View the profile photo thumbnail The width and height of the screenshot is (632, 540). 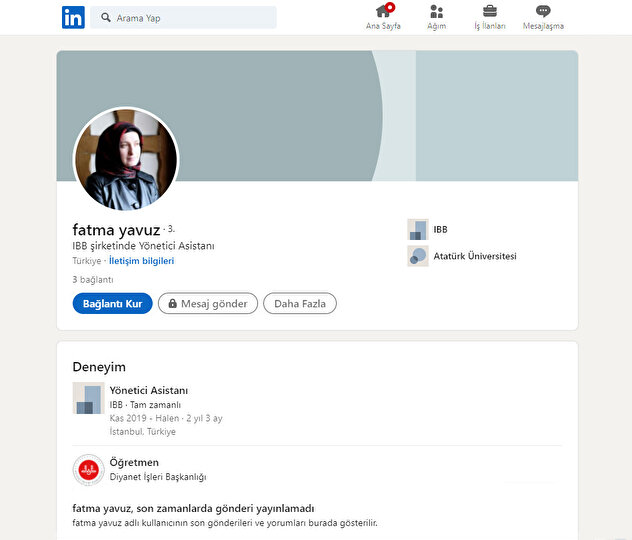tap(126, 160)
